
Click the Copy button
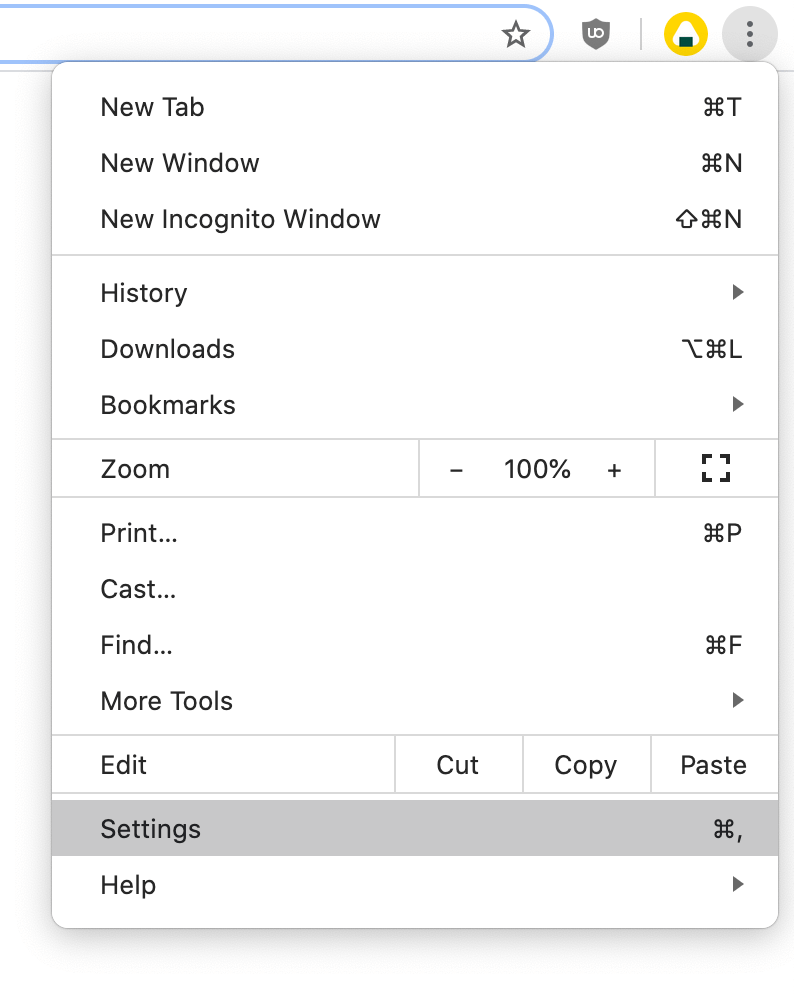click(587, 765)
